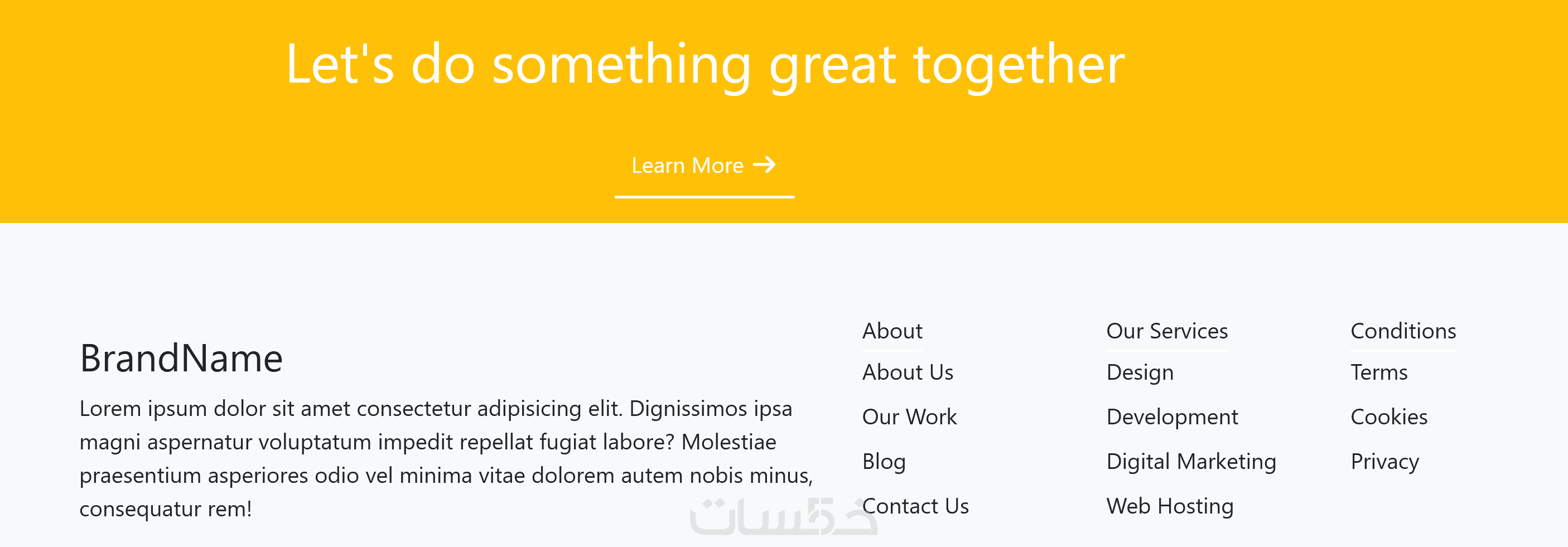1568x547 pixels.
Task: Open the Design services link
Action: tap(1140, 372)
